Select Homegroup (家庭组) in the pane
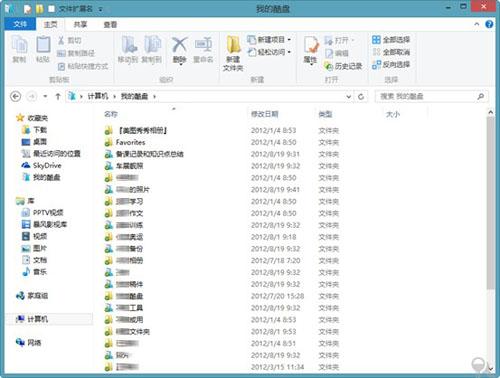 click(32, 296)
